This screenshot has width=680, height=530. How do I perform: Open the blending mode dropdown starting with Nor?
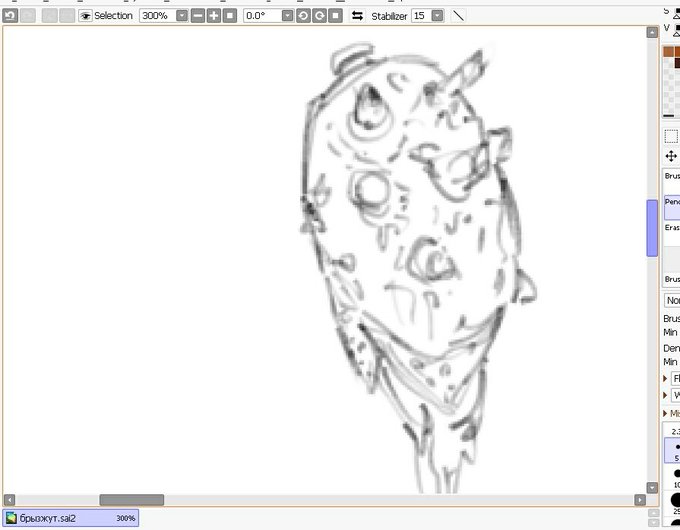[672, 300]
